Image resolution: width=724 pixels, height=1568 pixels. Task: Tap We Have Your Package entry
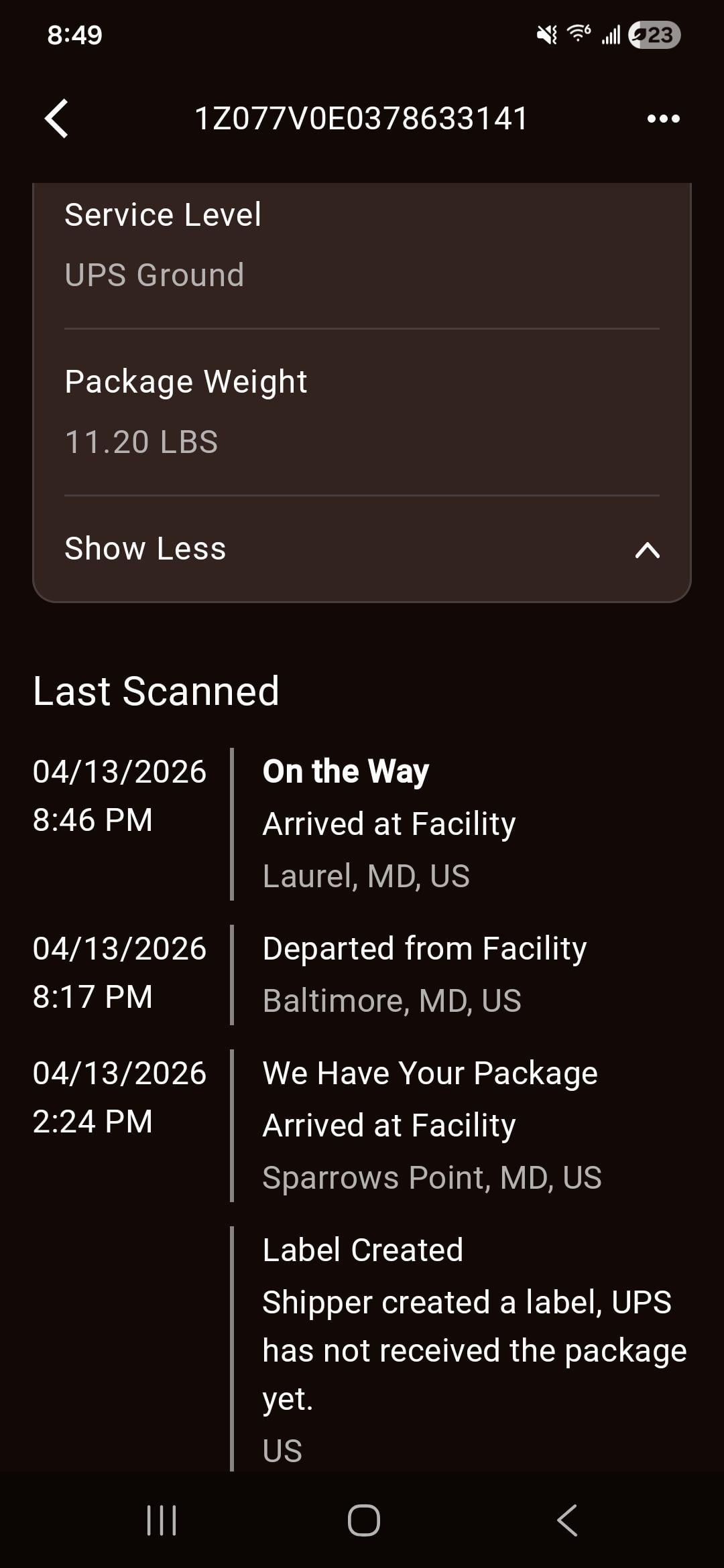pos(430,1073)
